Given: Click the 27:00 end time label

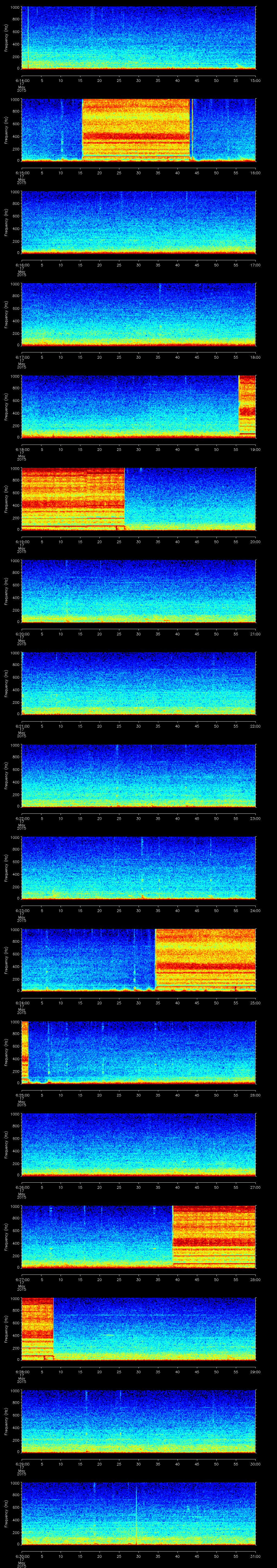Looking at the screenshot, I should click(x=256, y=1187).
